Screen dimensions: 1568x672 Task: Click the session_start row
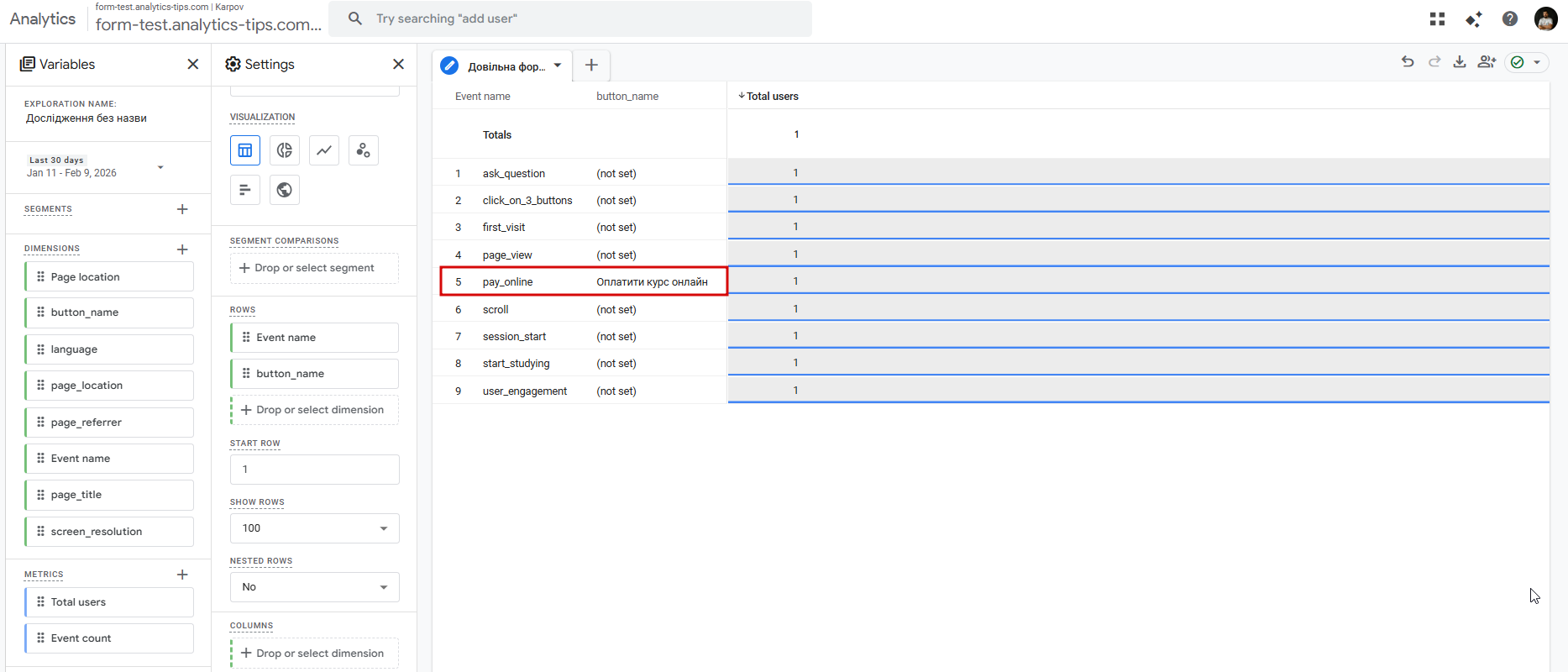pyautogui.click(x=991, y=336)
